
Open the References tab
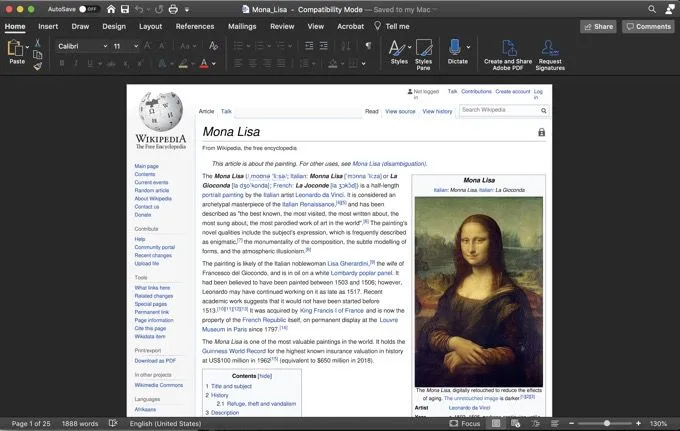click(x=195, y=26)
